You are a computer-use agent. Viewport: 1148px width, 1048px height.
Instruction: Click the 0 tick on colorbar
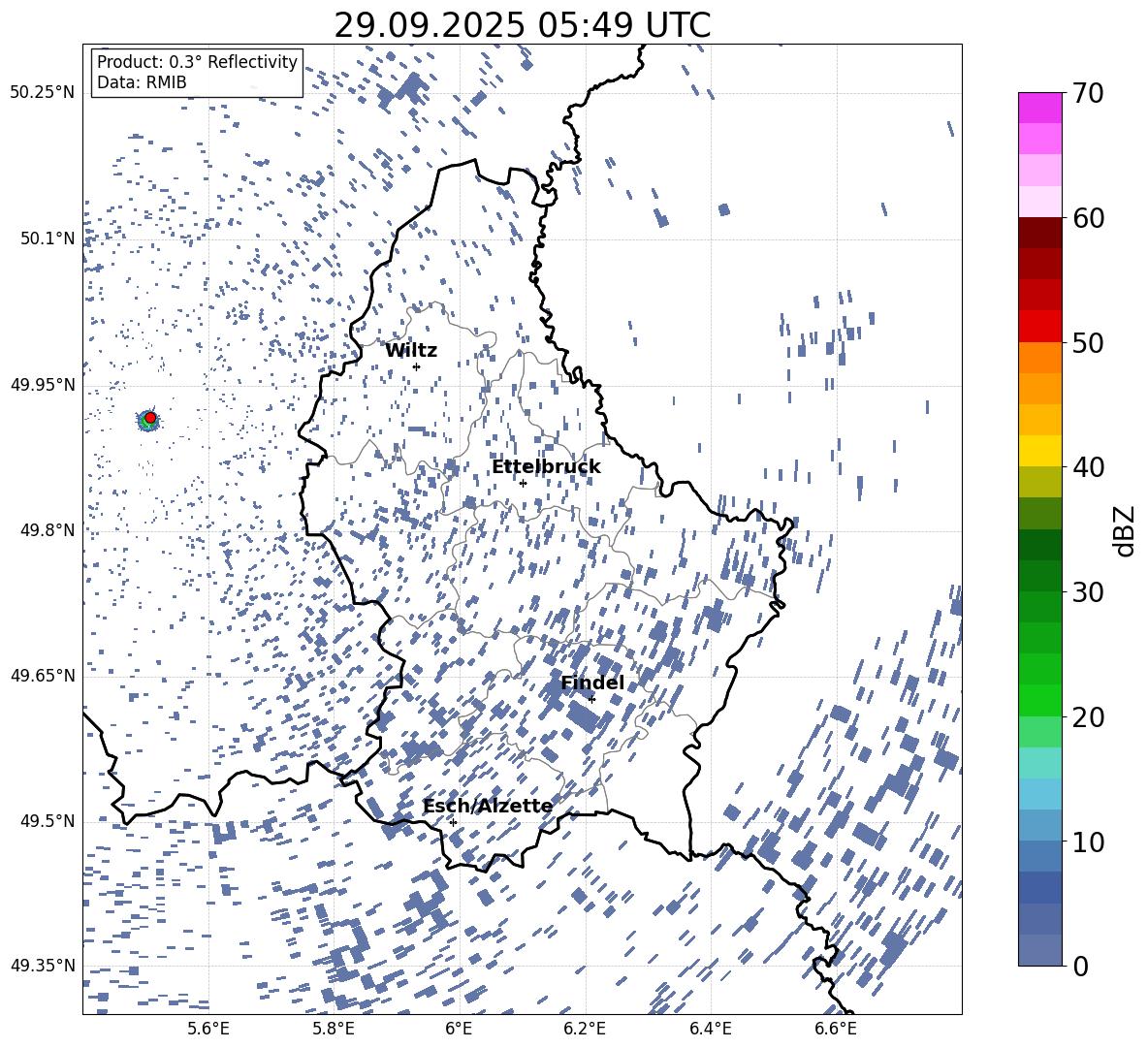[x=1080, y=966]
